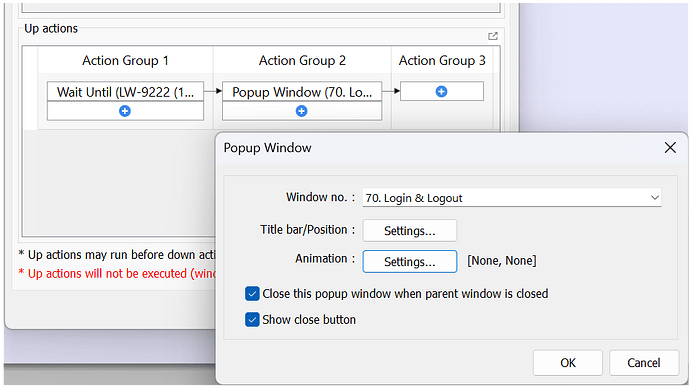The image size is (693, 387).
Task: Open Animation Settings button
Action: point(410,262)
